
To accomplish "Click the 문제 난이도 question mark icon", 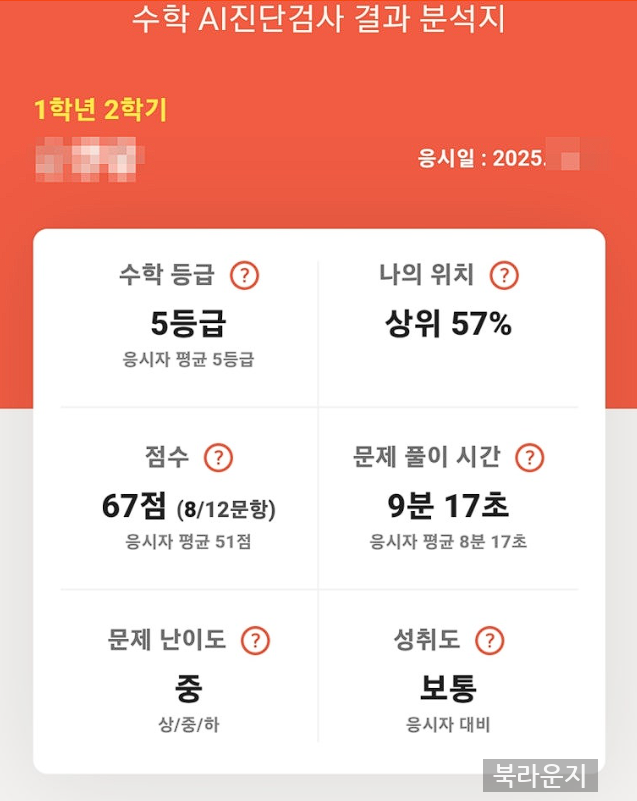I will (257, 640).
